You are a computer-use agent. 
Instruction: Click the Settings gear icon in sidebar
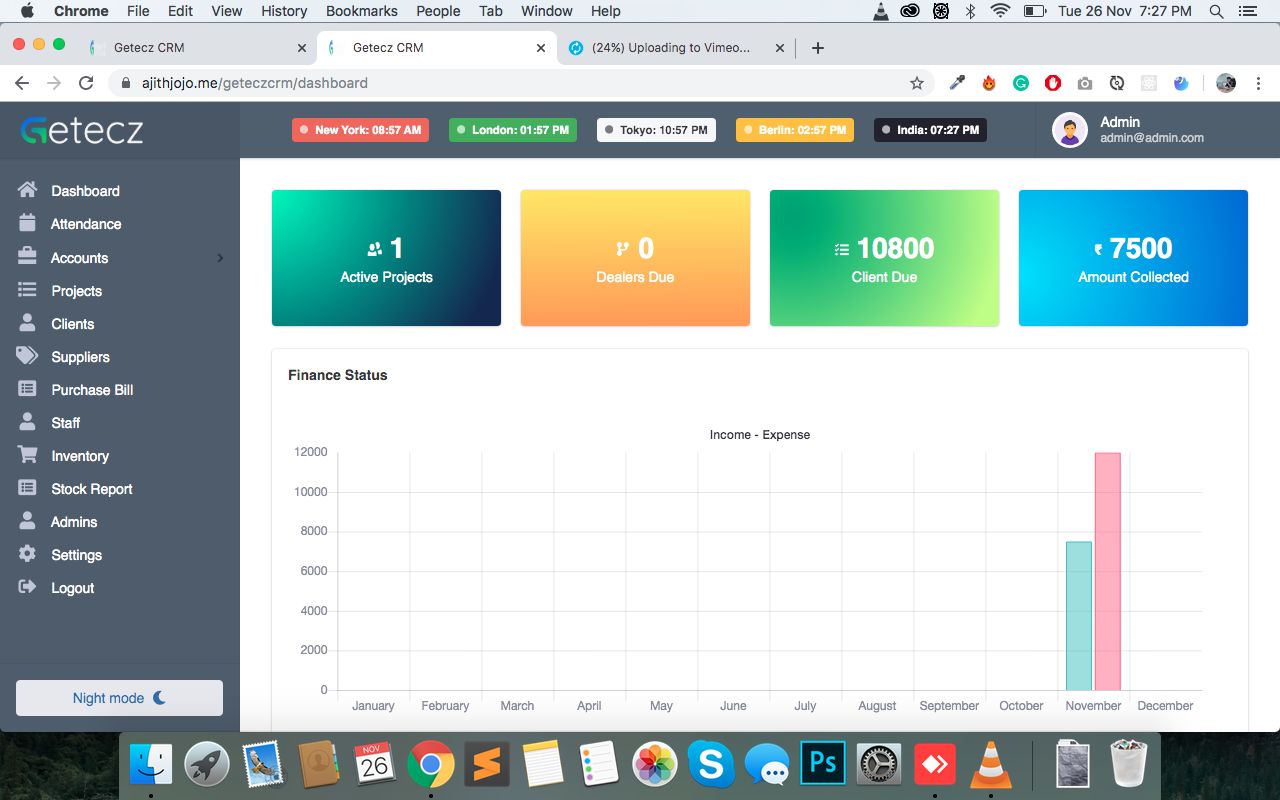click(x=27, y=554)
